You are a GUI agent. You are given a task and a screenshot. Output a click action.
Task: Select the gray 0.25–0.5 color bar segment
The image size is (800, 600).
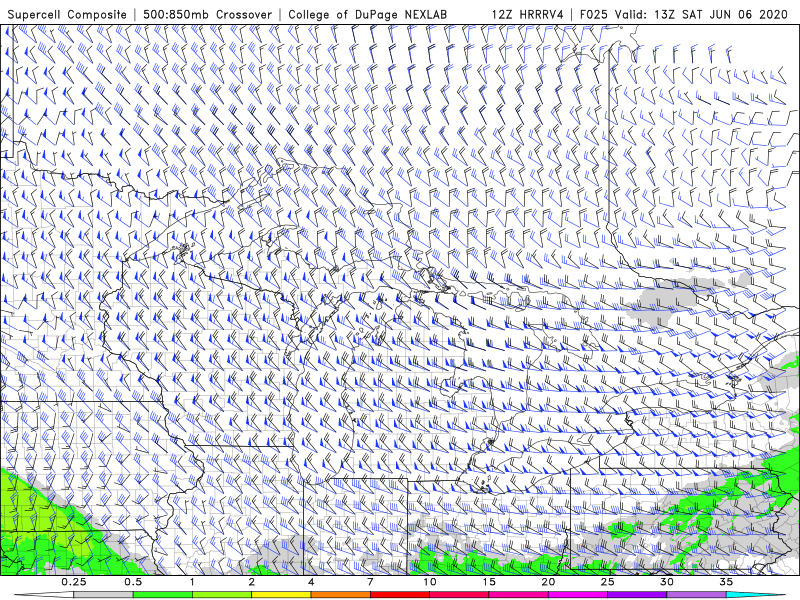coord(104,595)
